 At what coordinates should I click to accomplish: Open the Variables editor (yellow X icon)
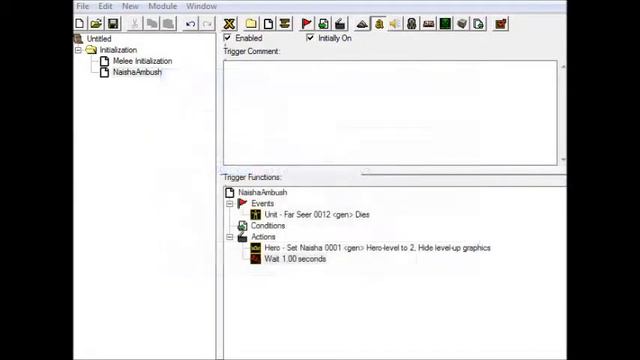[229, 24]
